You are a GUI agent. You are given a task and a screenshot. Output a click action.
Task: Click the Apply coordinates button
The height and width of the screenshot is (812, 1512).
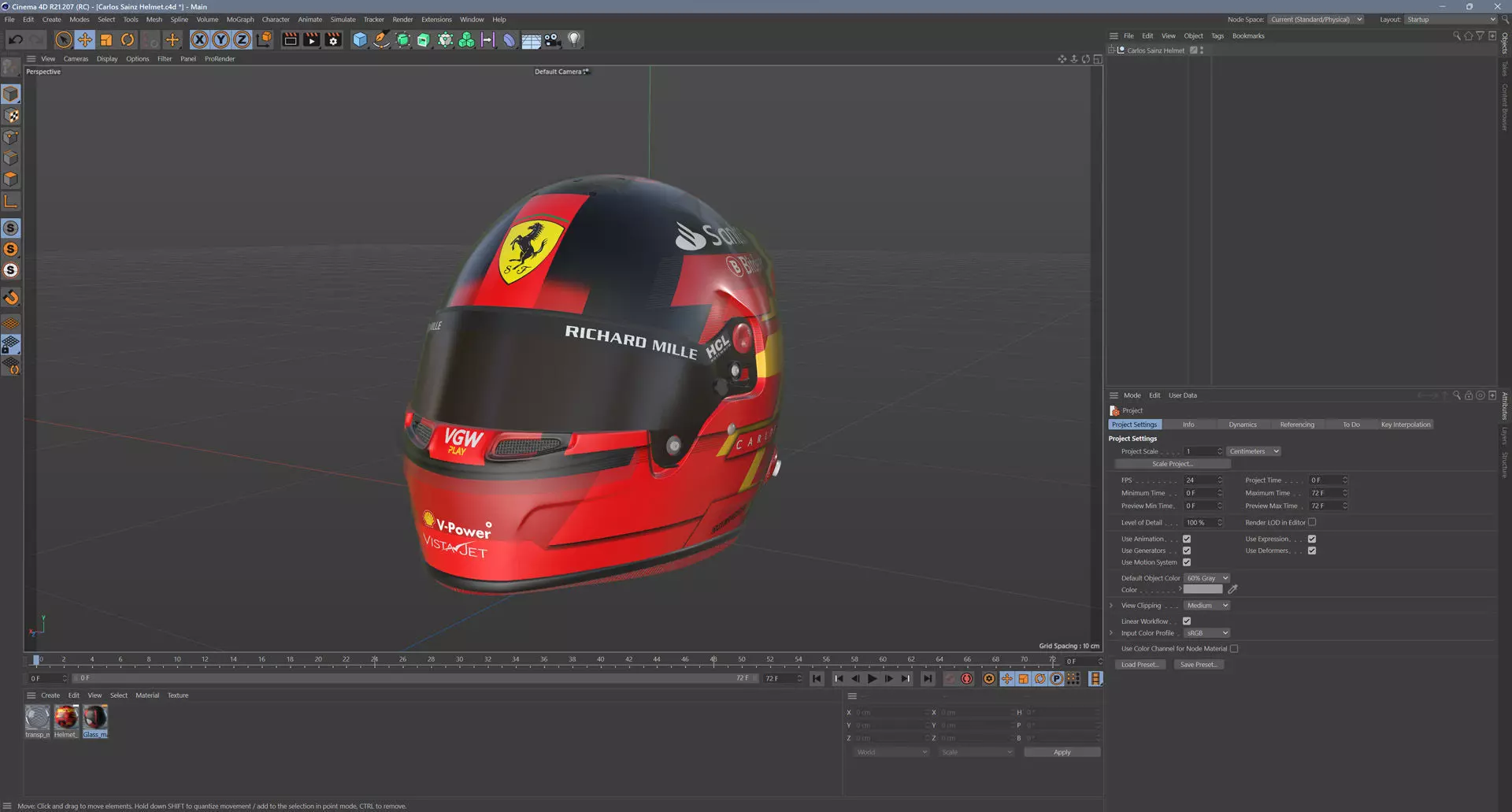click(1062, 752)
